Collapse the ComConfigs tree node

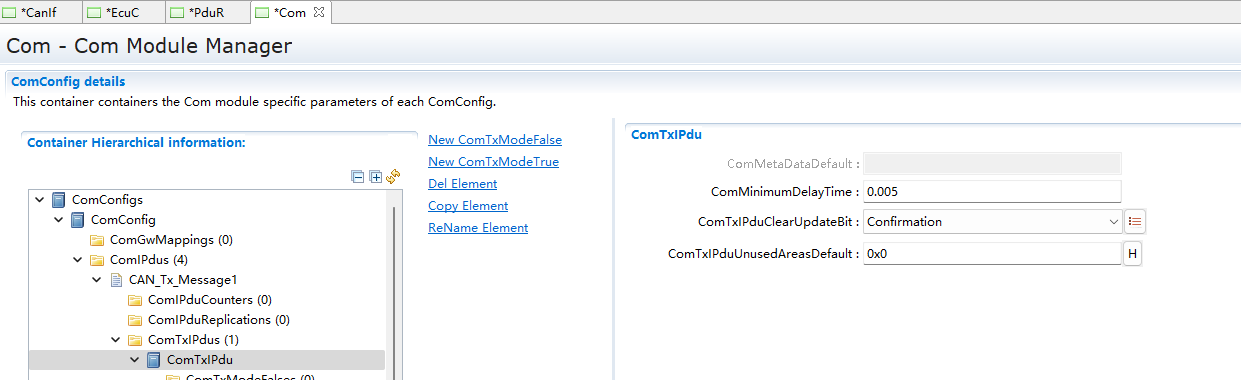pyautogui.click(x=40, y=200)
